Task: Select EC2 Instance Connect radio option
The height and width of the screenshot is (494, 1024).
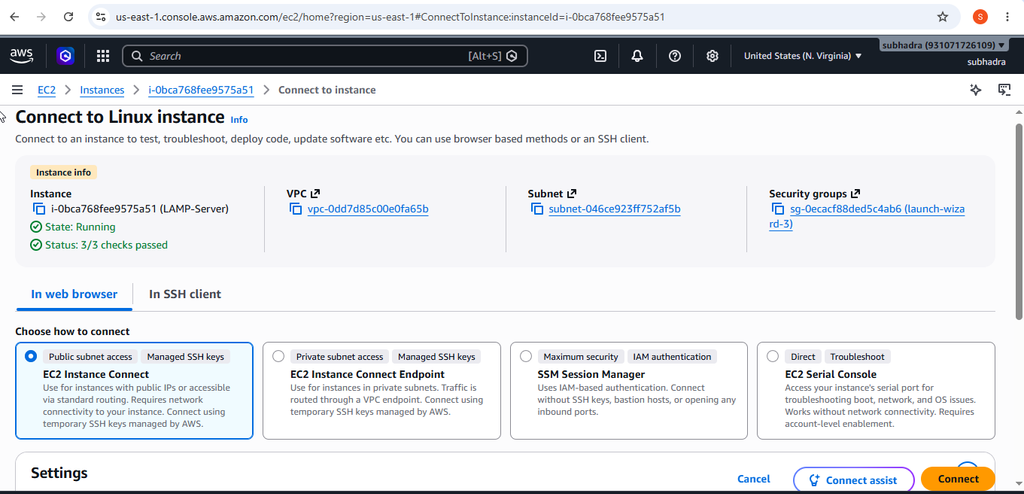Action: 30,356
